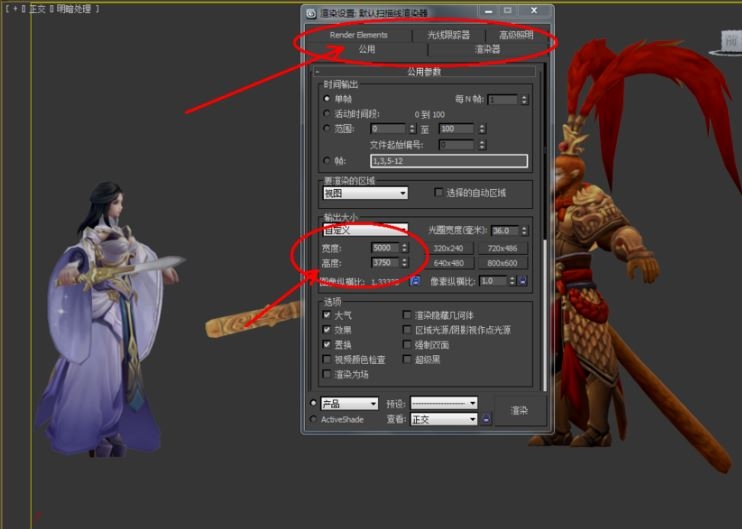The image size is (742, 529).
Task: Click the 渲染 render button
Action: coord(520,410)
